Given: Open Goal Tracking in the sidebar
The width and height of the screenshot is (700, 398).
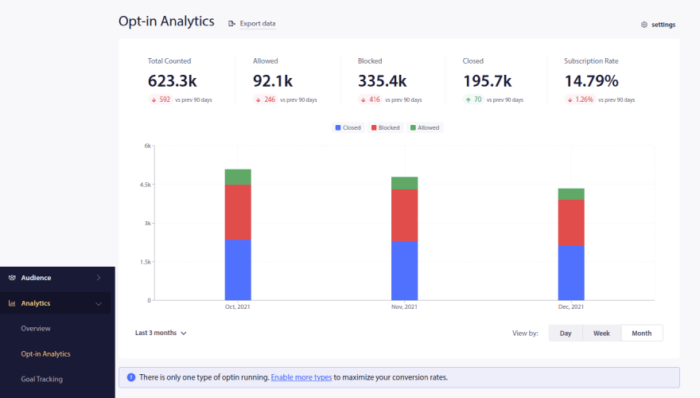Looking at the screenshot, I should click(x=42, y=379).
